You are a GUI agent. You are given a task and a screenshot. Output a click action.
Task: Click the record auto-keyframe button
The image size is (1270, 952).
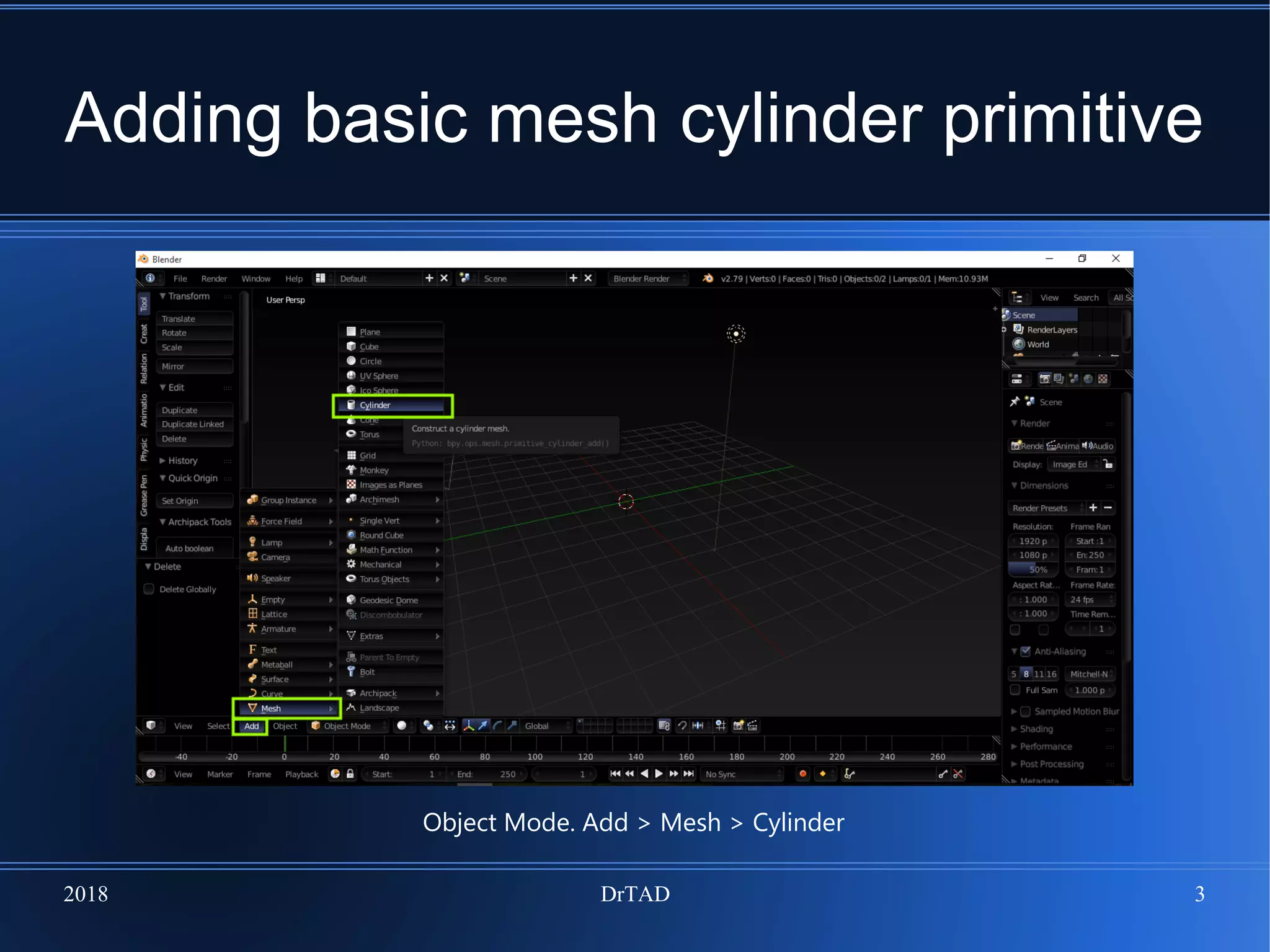point(803,773)
